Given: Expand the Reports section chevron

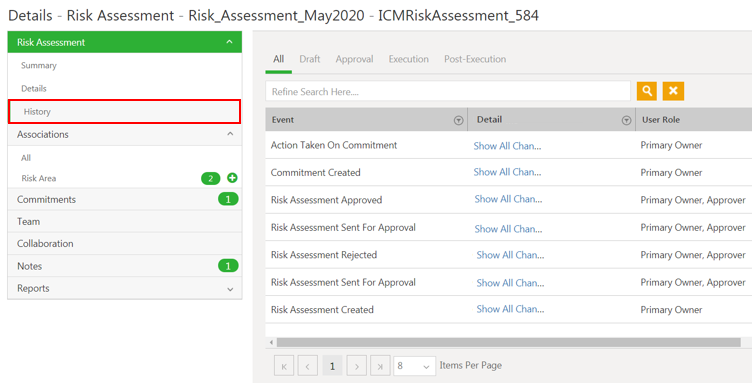Looking at the screenshot, I should pyautogui.click(x=230, y=289).
